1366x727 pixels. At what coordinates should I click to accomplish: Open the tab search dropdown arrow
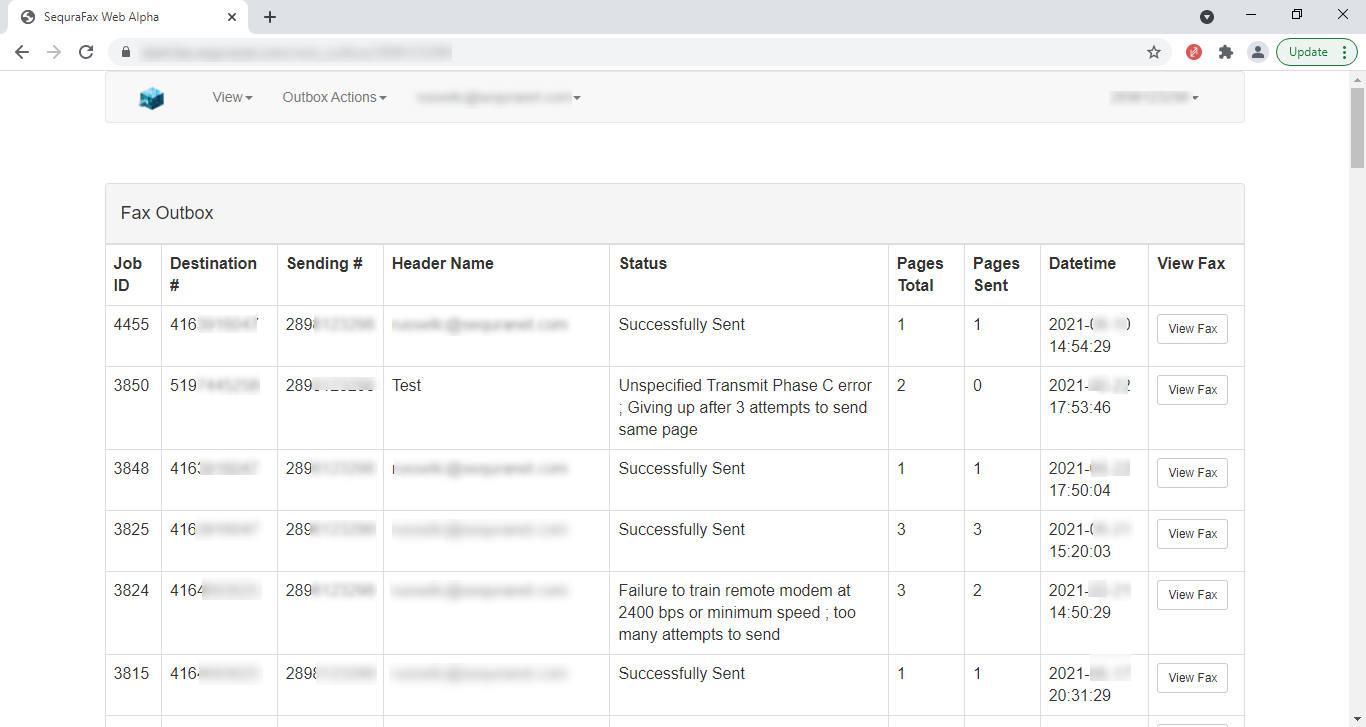(x=1207, y=16)
